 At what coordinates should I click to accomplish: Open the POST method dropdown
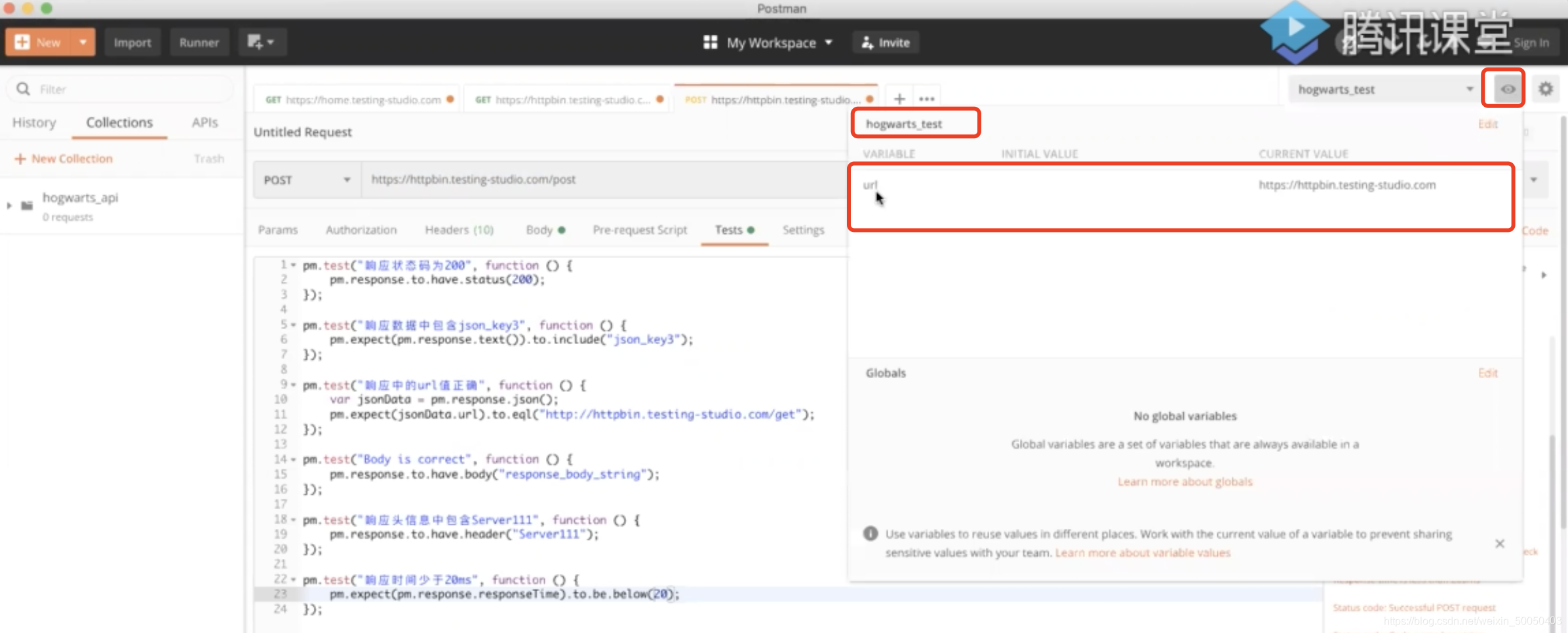[307, 180]
